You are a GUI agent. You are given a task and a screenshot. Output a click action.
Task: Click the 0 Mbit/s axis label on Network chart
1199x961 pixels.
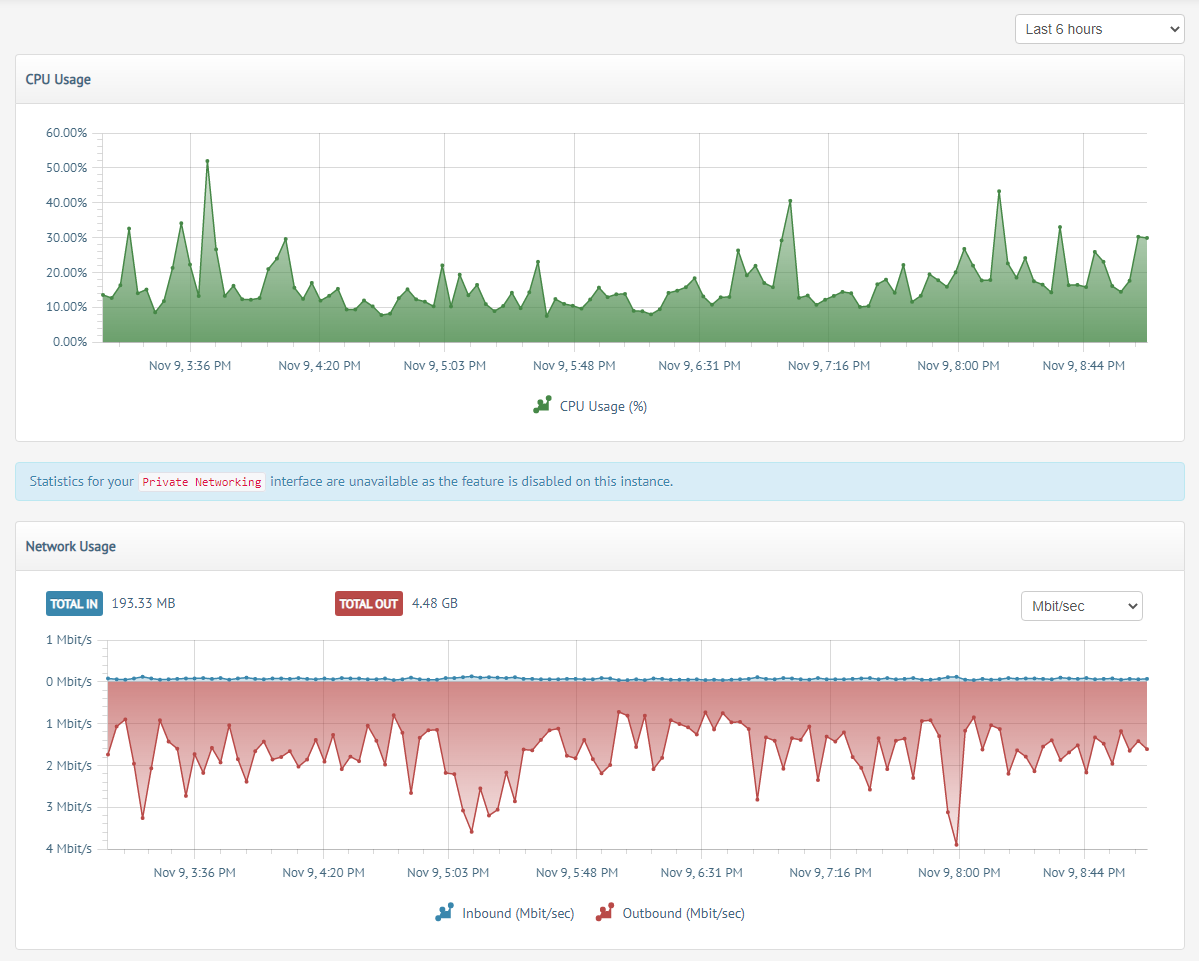click(69, 682)
